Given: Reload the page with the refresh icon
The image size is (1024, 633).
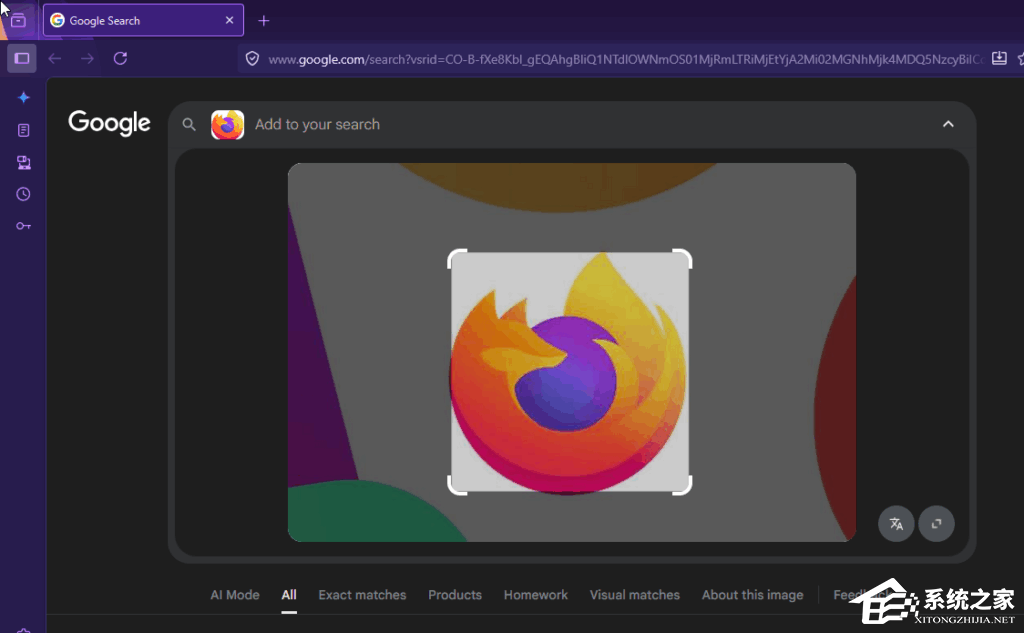Looking at the screenshot, I should (120, 58).
